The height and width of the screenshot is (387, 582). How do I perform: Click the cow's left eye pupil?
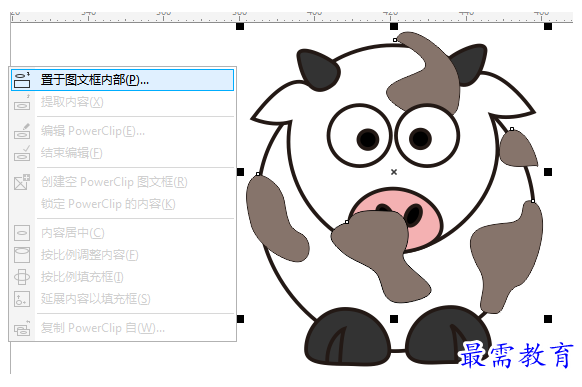pos(367,139)
